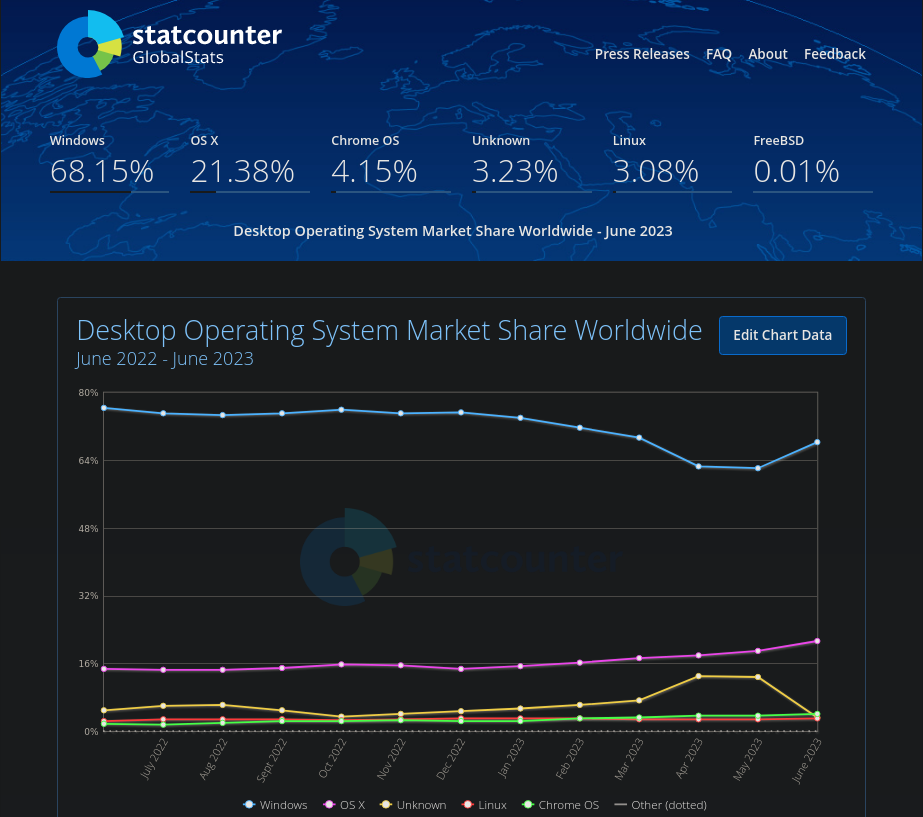Click the 48% y-axis label
The width and height of the screenshot is (923, 817).
click(88, 529)
